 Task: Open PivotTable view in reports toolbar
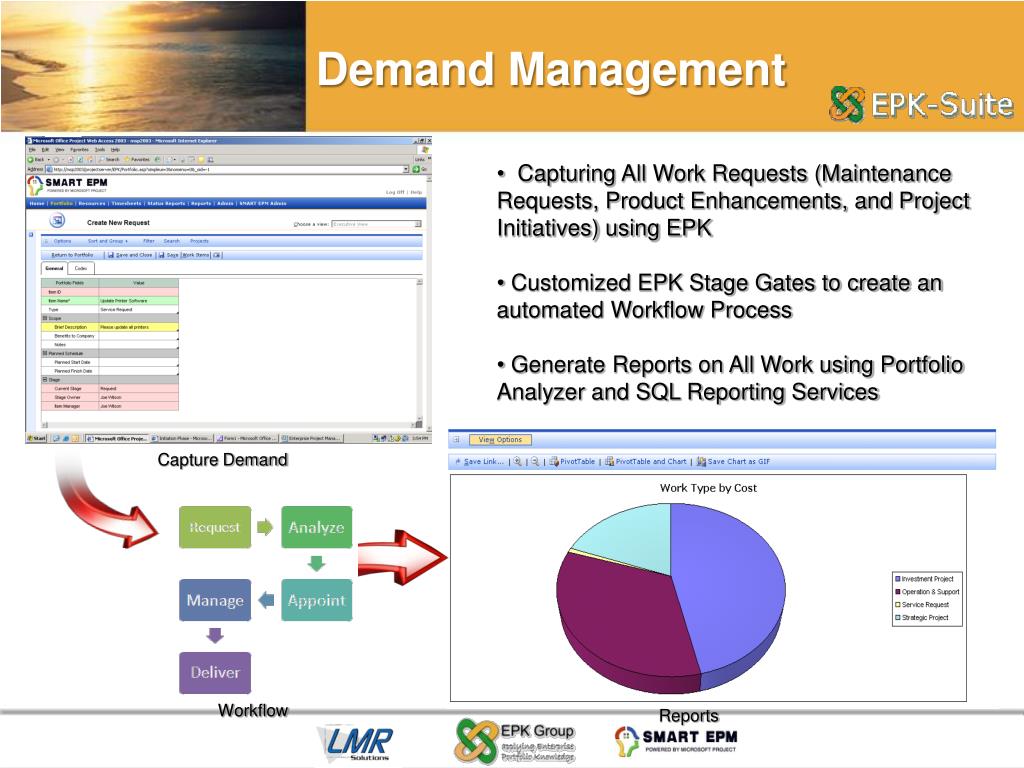572,461
